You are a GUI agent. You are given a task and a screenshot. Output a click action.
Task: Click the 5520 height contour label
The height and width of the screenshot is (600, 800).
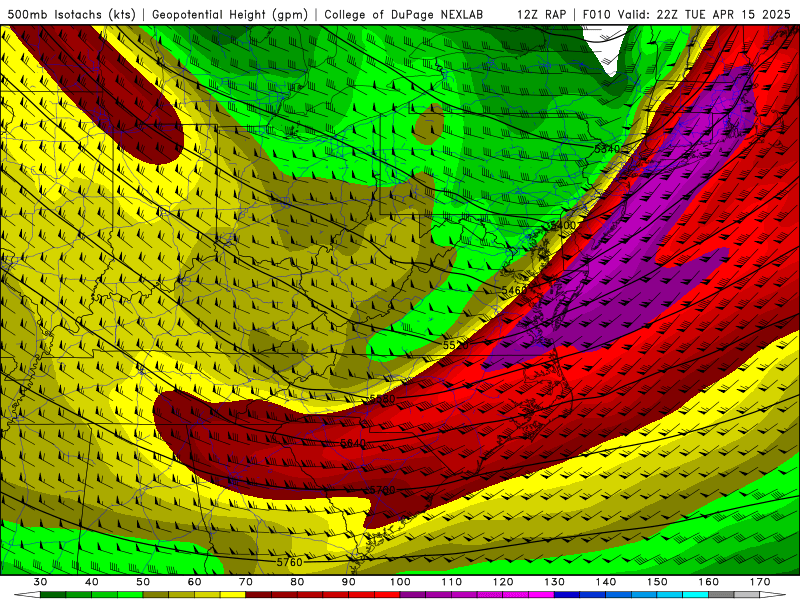point(455,345)
